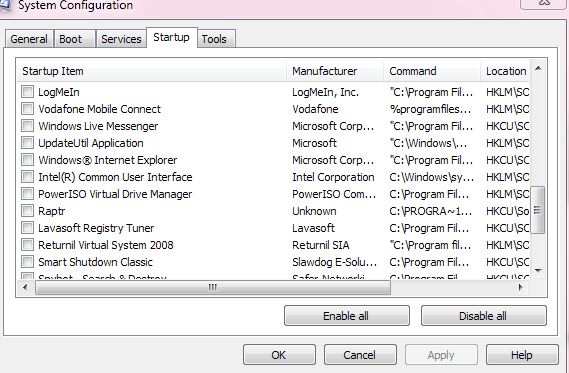Open Help for System Configuration
The width and height of the screenshot is (569, 373).
click(x=522, y=354)
